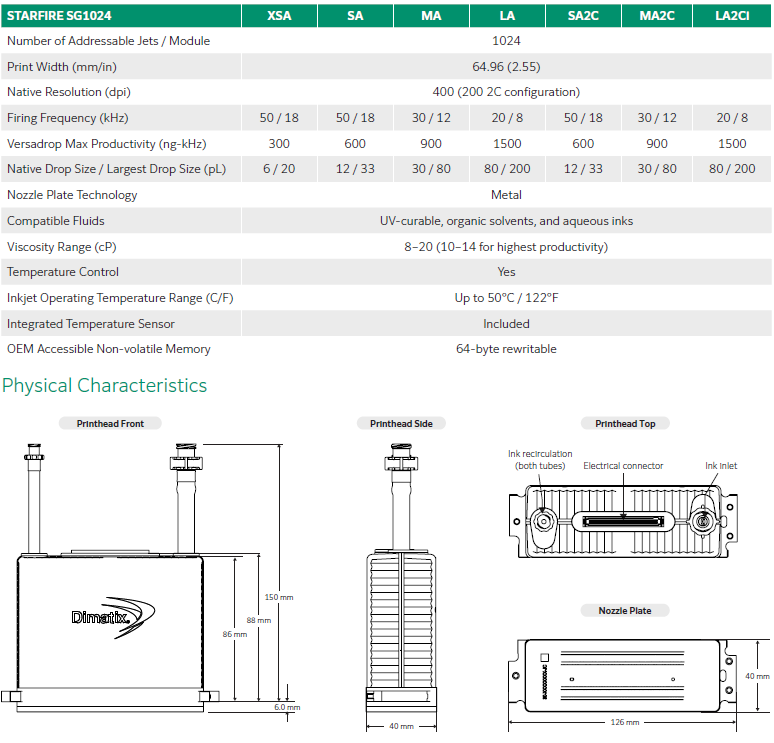Click the 'Print Width (mm/in)' label
The image size is (774, 743).
(x=62, y=67)
